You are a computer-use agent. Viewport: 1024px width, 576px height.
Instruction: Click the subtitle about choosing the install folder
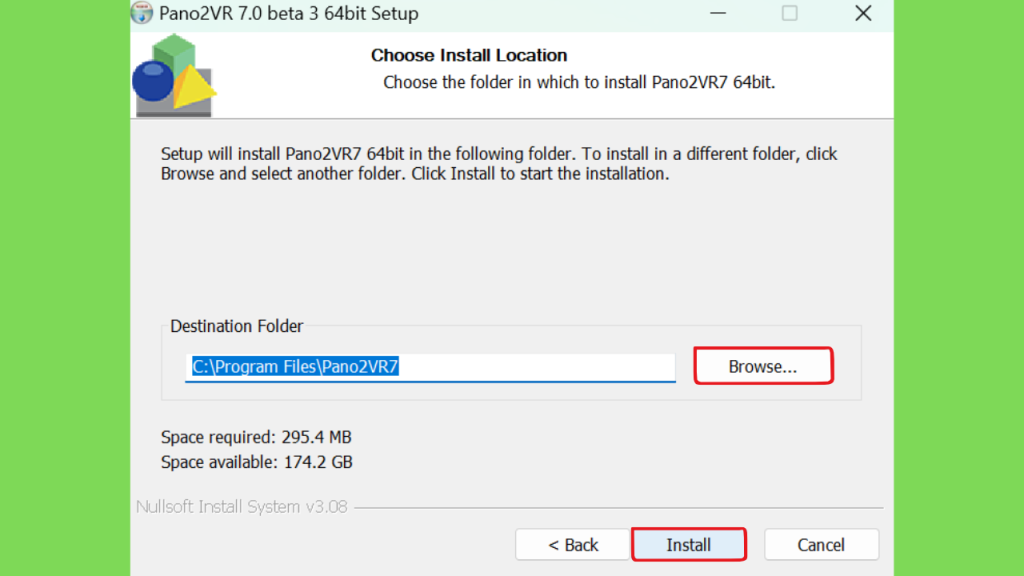point(579,83)
